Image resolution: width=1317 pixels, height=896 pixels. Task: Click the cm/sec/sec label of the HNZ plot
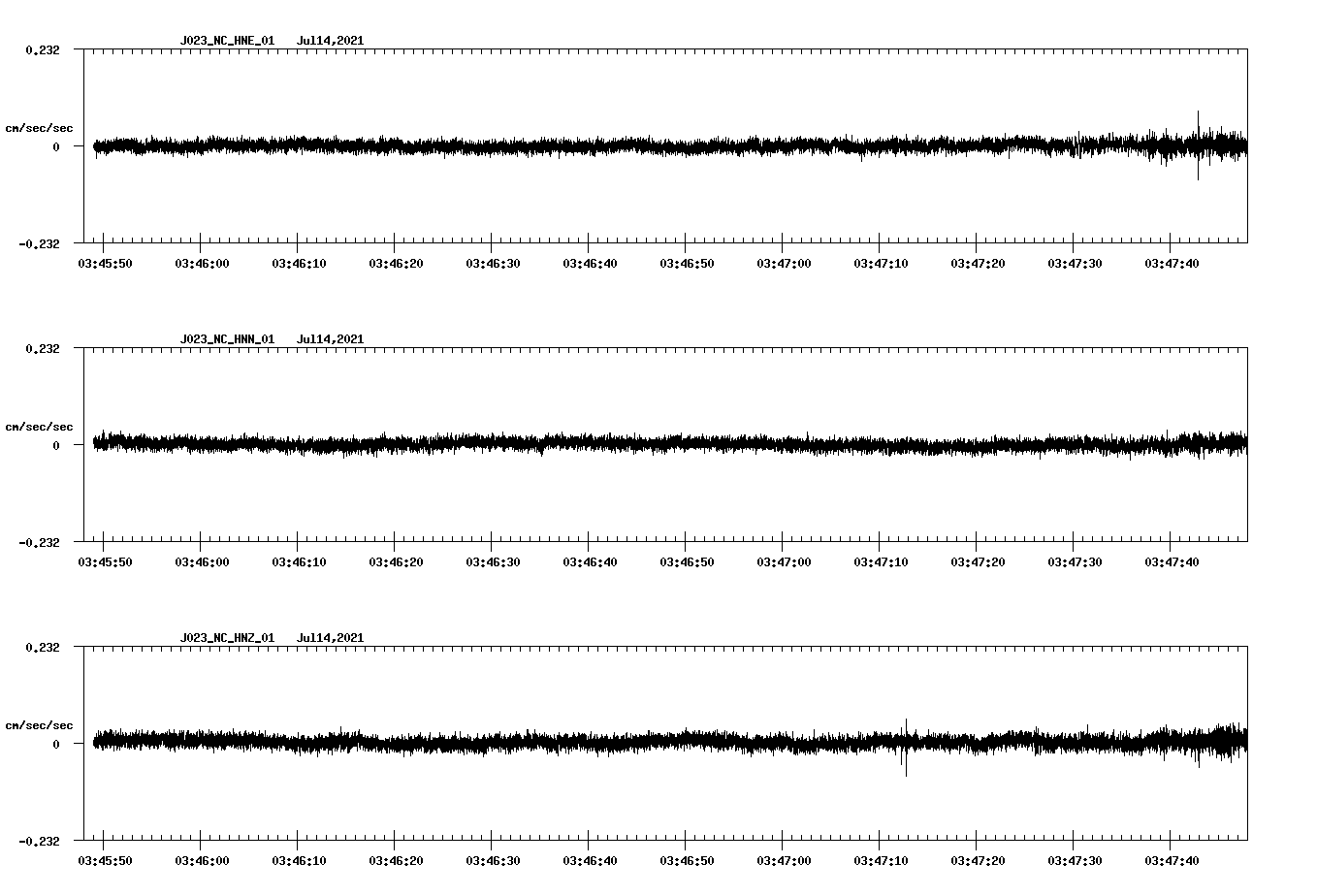pos(39,723)
